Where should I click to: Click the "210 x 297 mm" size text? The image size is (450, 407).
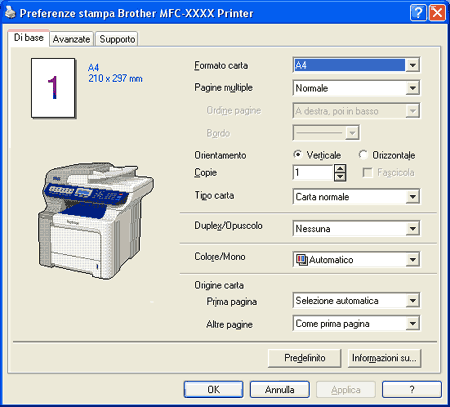(115, 79)
